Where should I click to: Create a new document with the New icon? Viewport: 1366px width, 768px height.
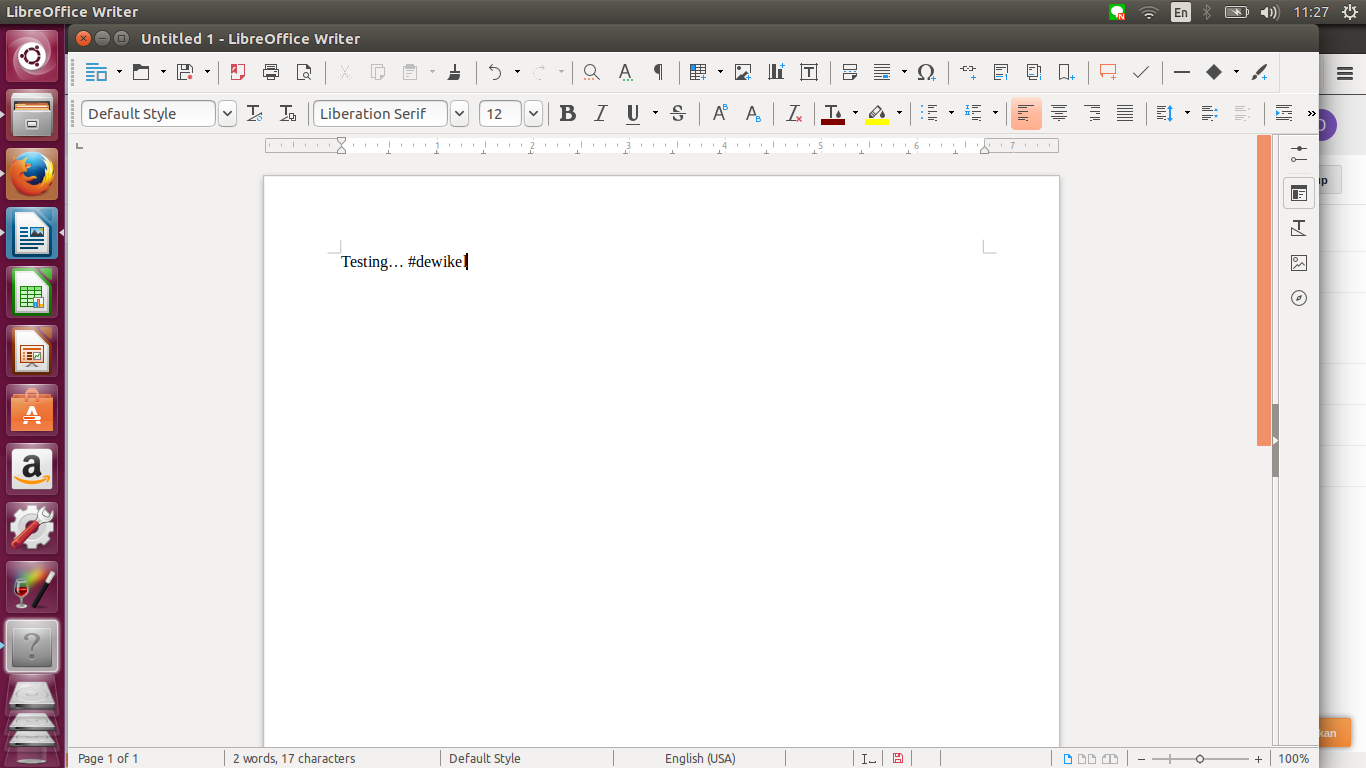tap(96, 72)
